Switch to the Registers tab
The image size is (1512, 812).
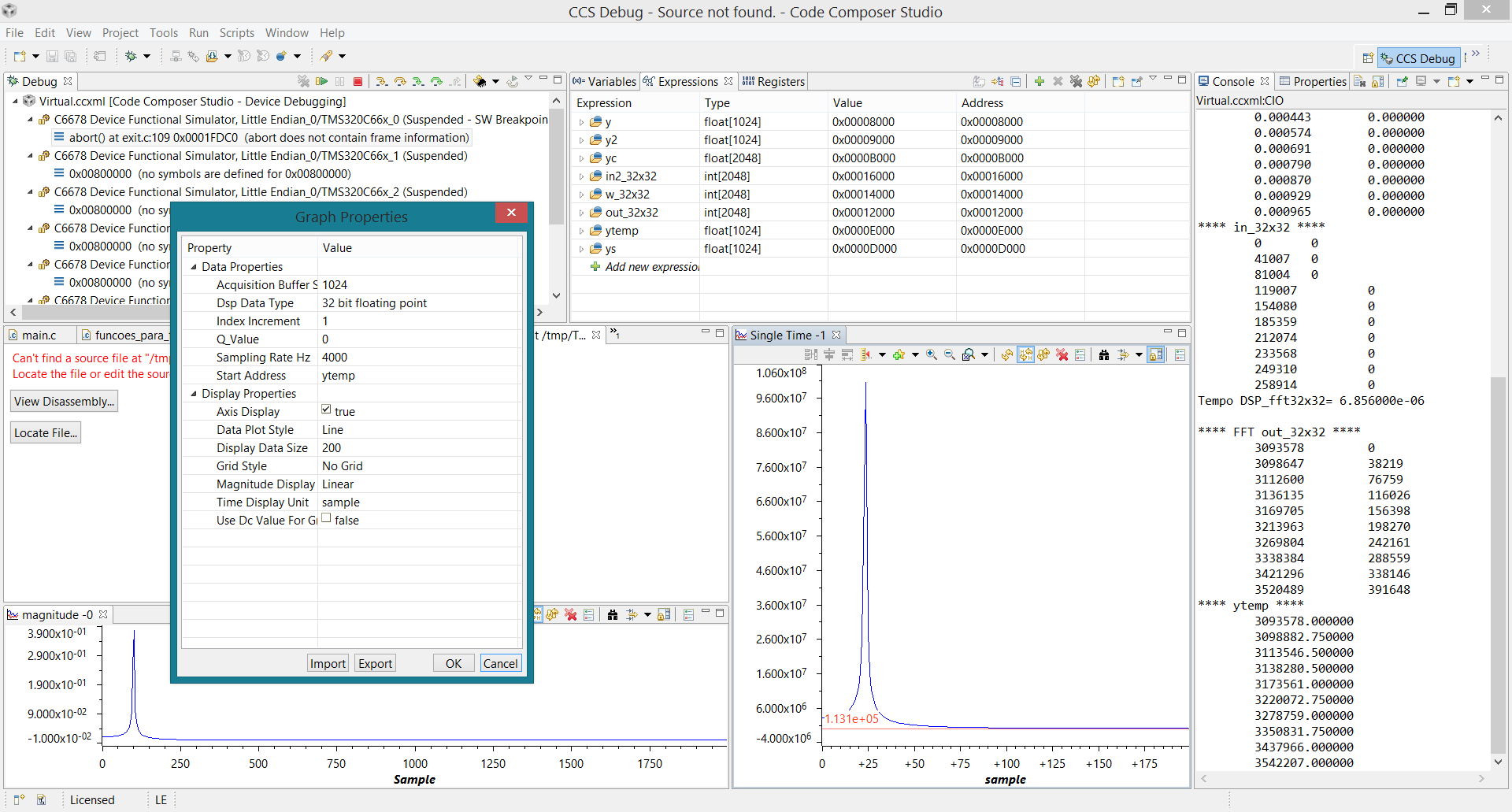[773, 81]
